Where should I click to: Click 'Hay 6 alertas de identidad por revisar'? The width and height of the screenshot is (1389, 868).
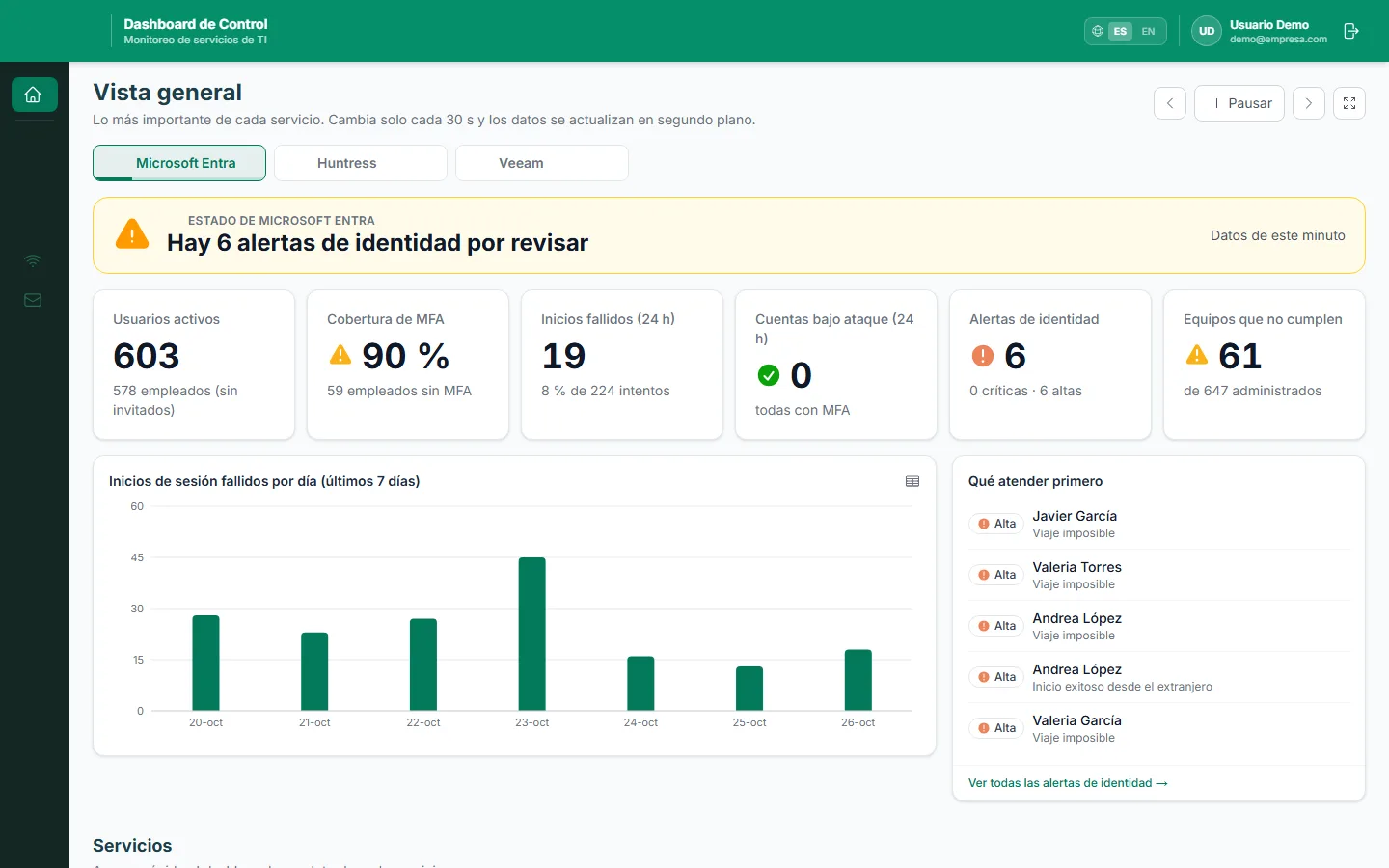pos(377,243)
